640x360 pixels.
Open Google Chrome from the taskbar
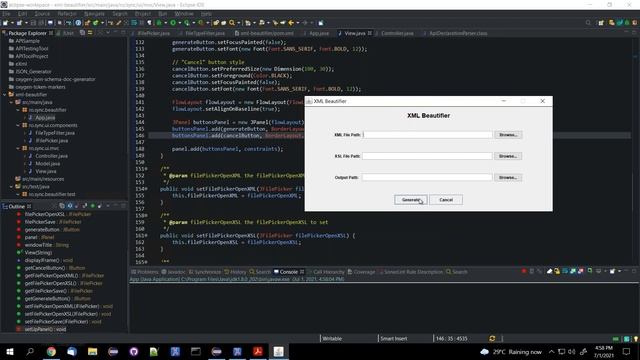(x=51, y=351)
